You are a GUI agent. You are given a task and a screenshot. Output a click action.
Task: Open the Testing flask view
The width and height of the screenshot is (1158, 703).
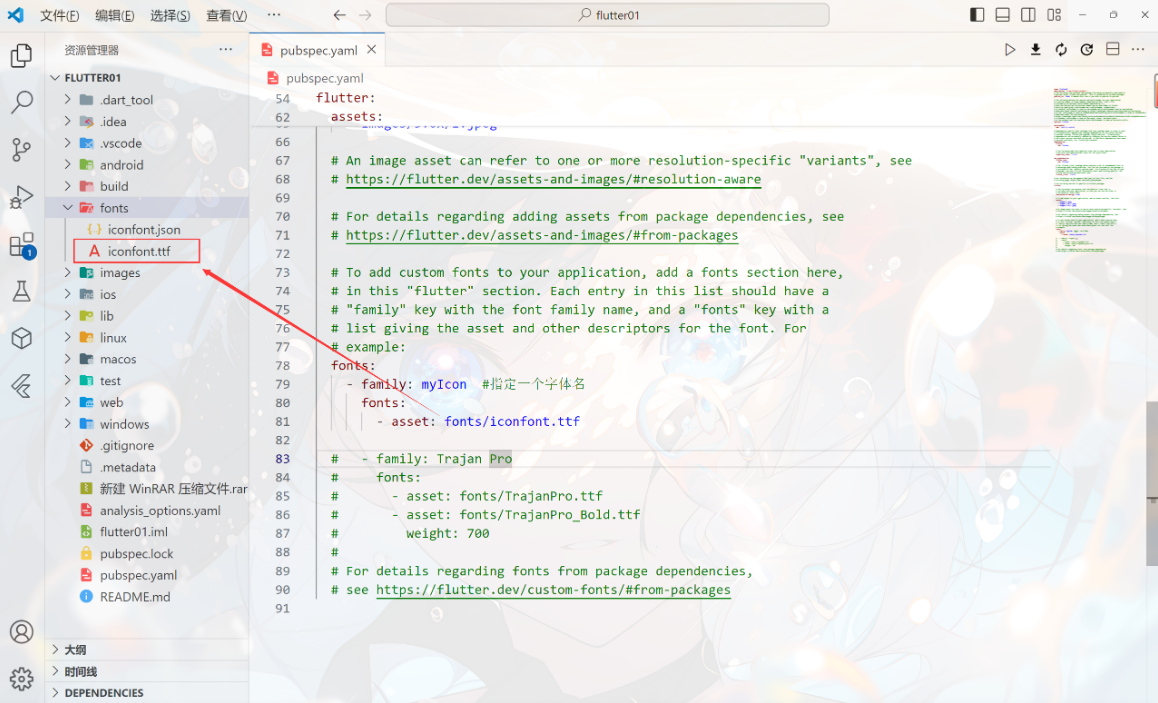(x=21, y=291)
